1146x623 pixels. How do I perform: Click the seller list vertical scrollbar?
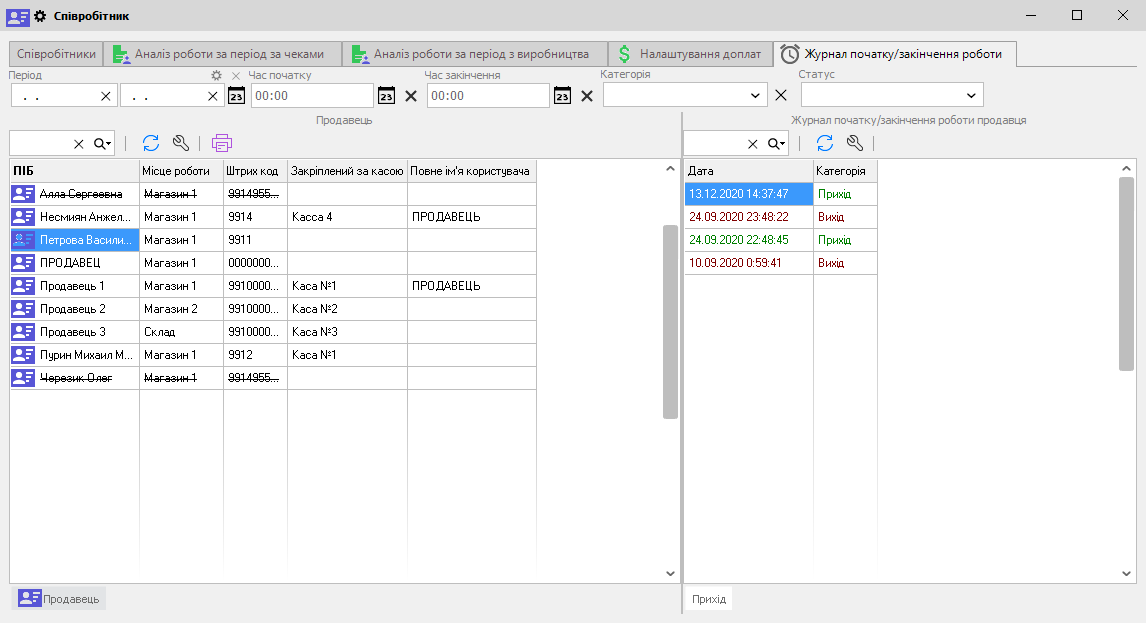coord(670,320)
